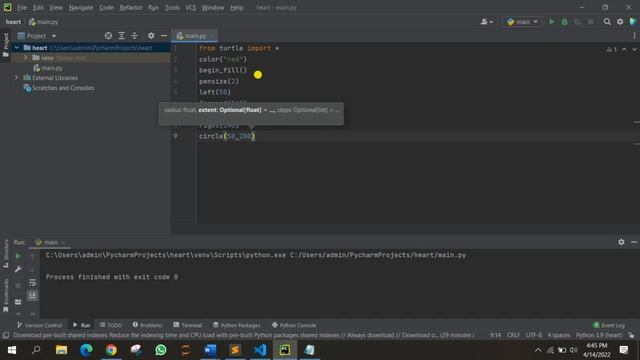Open the main run configuration dropdown
640x360 pixels.
(522, 22)
